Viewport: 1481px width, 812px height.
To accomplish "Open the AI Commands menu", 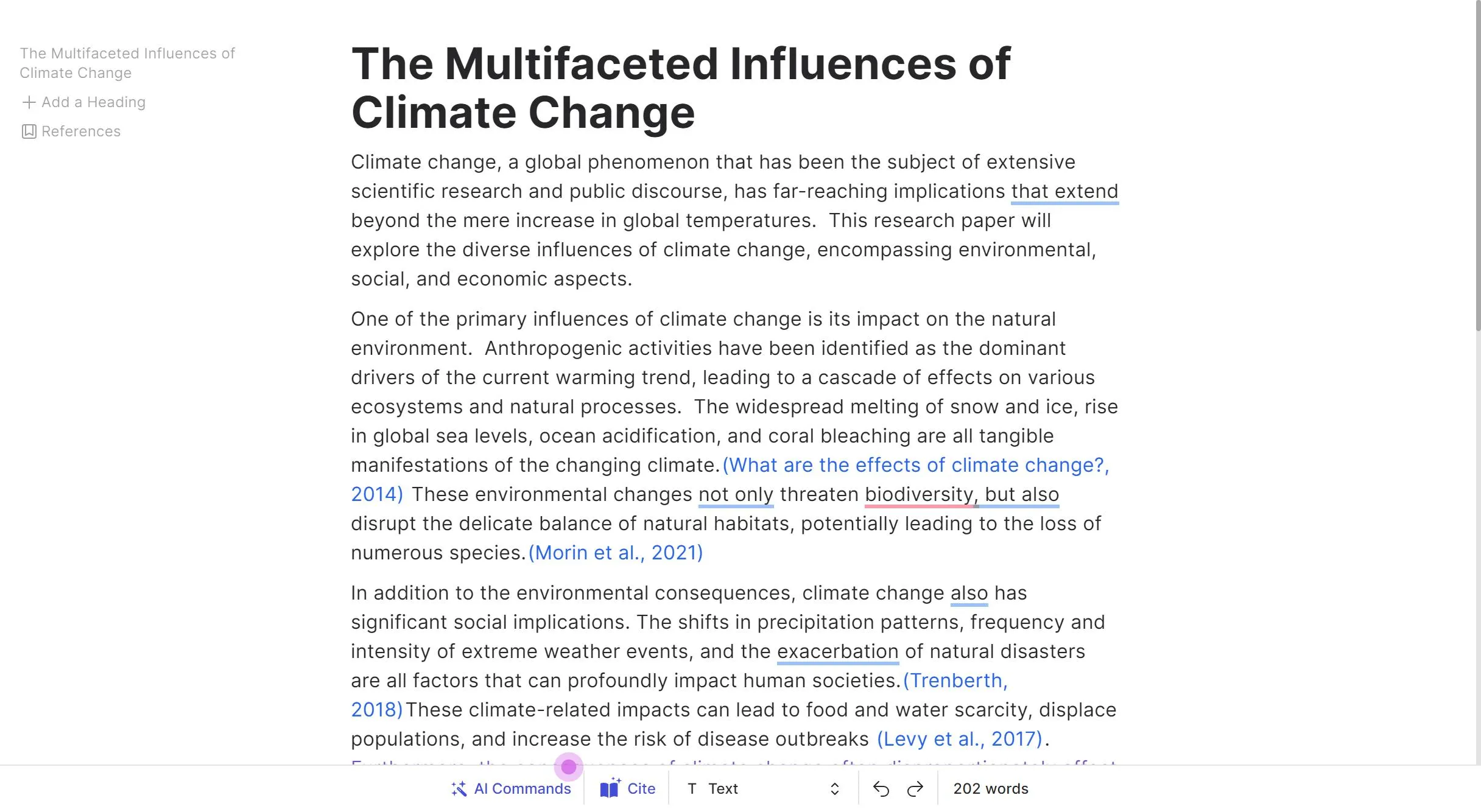I will [522, 789].
